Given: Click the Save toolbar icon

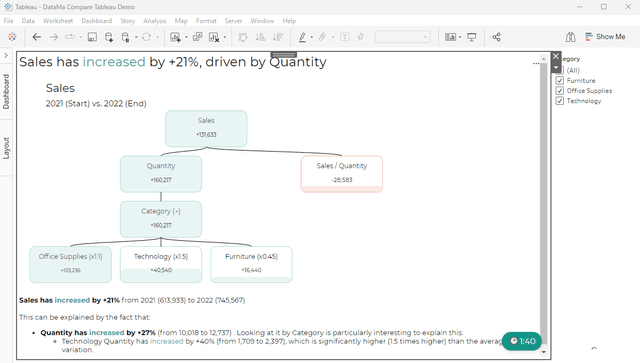Looking at the screenshot, I should (x=92, y=37).
